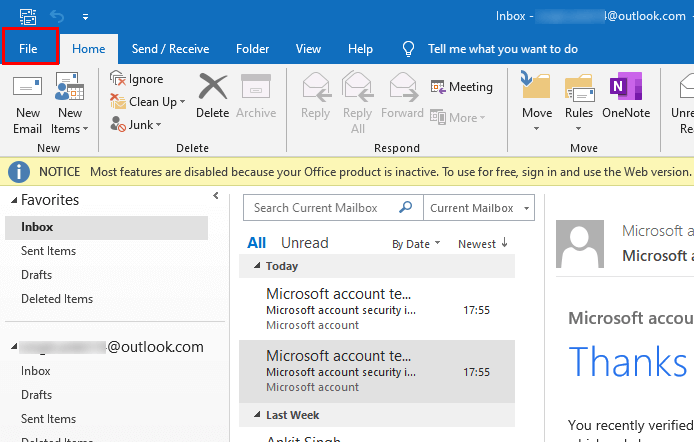Open Drafts under the outlook.com account

[36, 395]
